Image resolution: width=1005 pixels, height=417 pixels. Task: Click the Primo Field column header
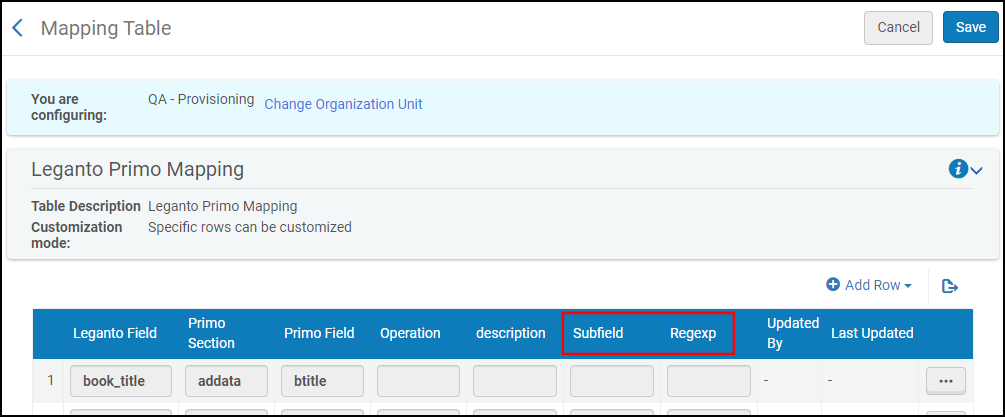[318, 333]
